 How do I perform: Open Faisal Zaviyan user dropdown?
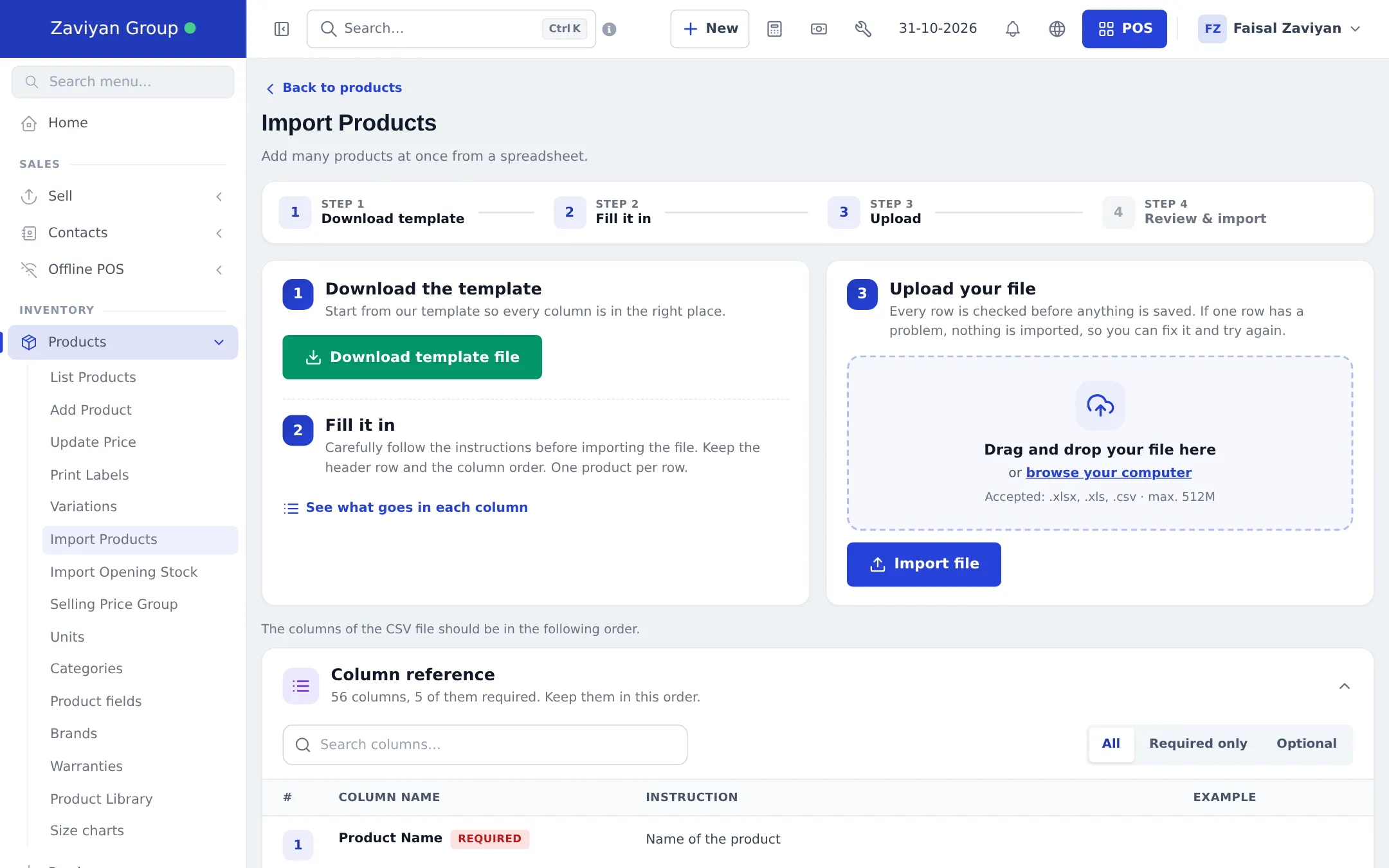tap(1280, 29)
